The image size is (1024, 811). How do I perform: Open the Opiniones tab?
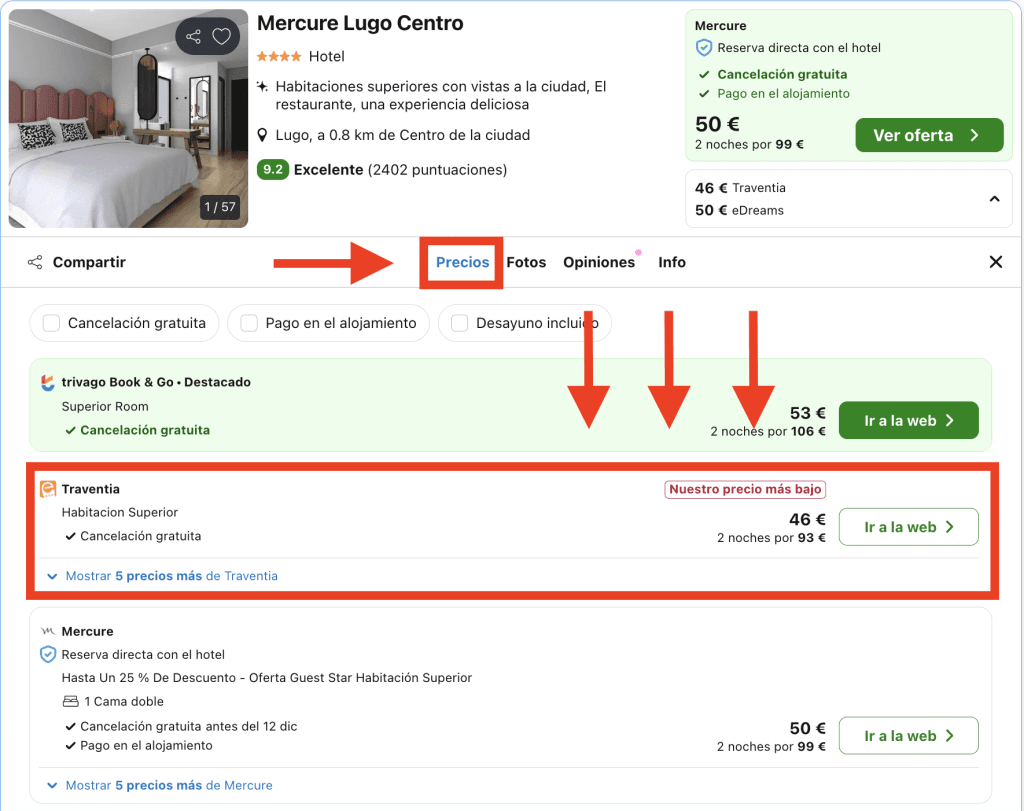[x=598, y=262]
